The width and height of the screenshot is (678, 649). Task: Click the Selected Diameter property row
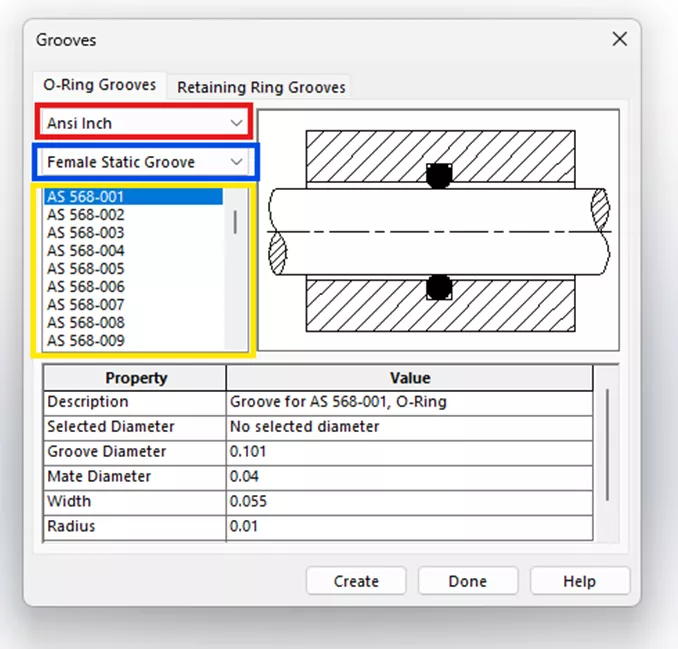[318, 427]
